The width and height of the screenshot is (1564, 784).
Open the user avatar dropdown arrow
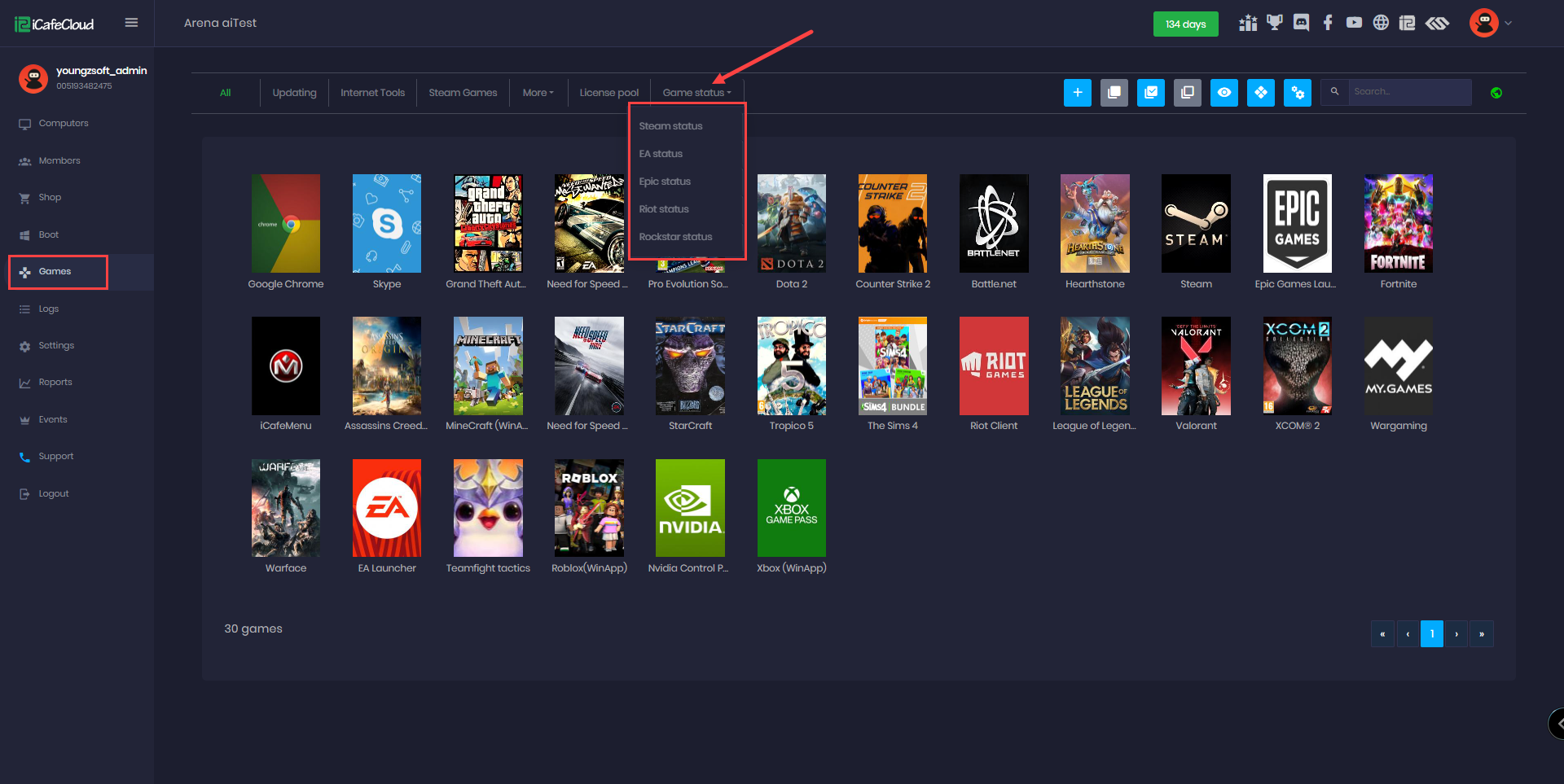pos(1508,23)
